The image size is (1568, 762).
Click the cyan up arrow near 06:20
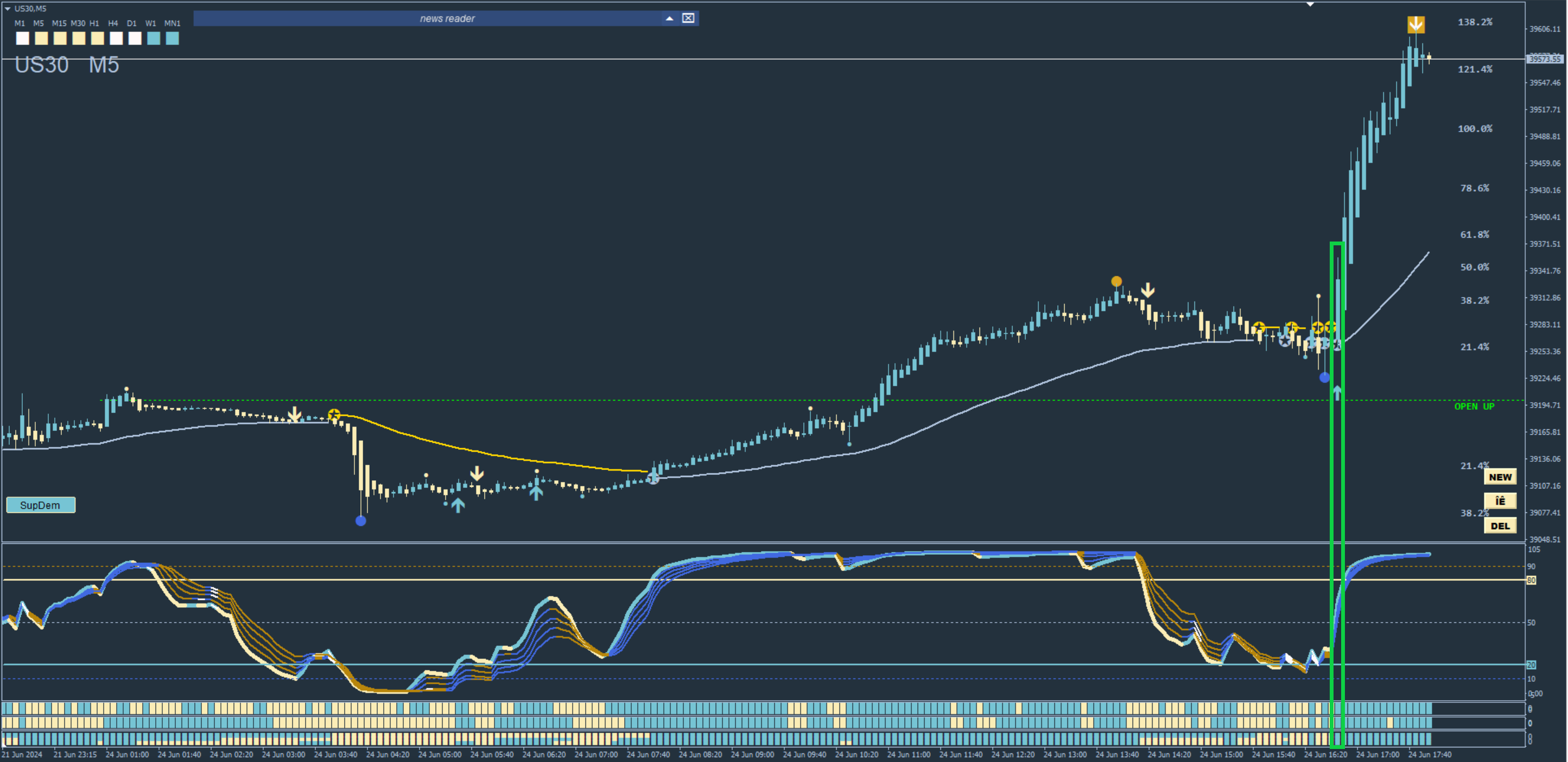pyautogui.click(x=536, y=492)
